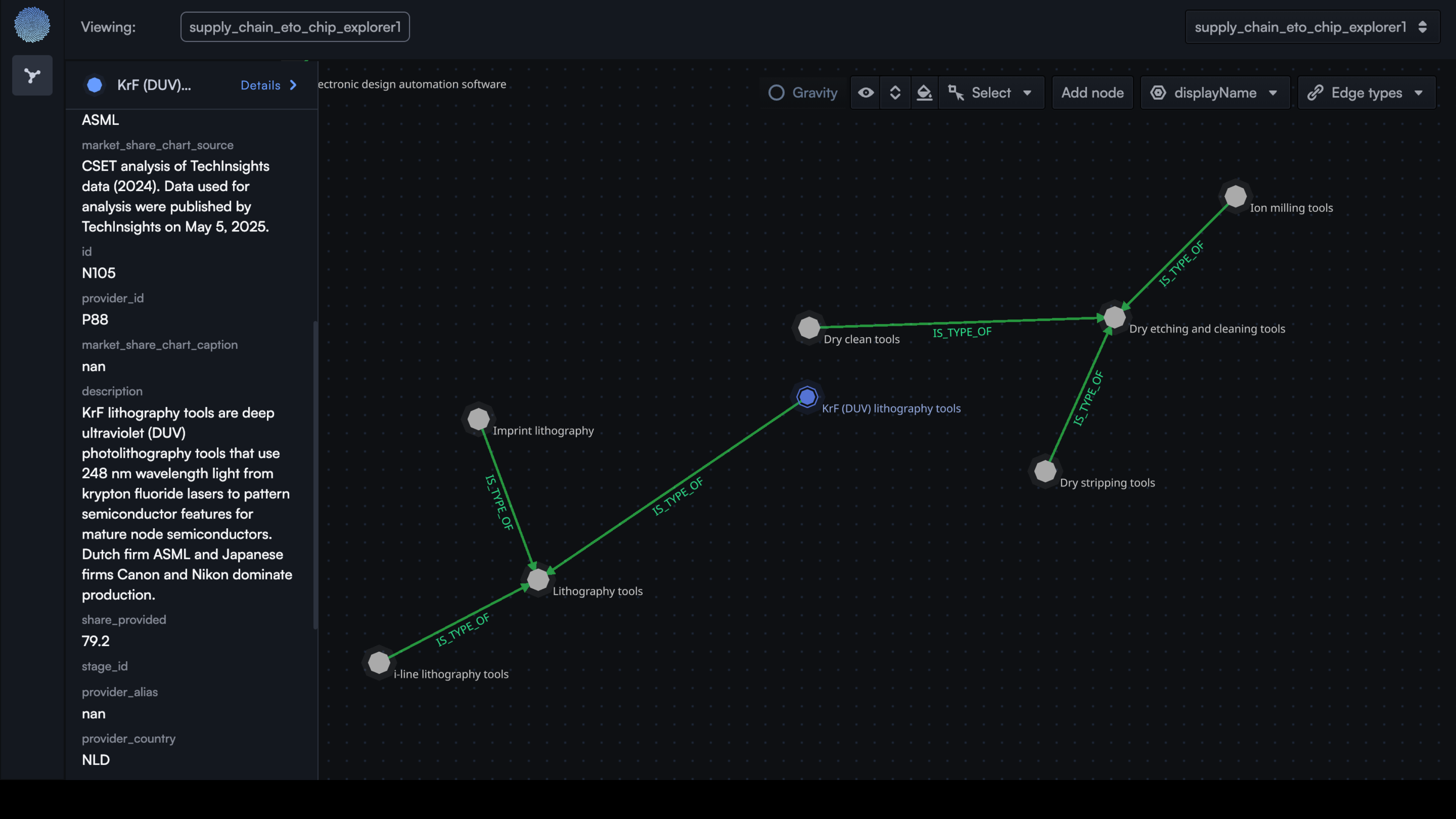Image resolution: width=1456 pixels, height=819 pixels.
Task: Open Details for the KrF (DUV) node
Action: [x=268, y=85]
